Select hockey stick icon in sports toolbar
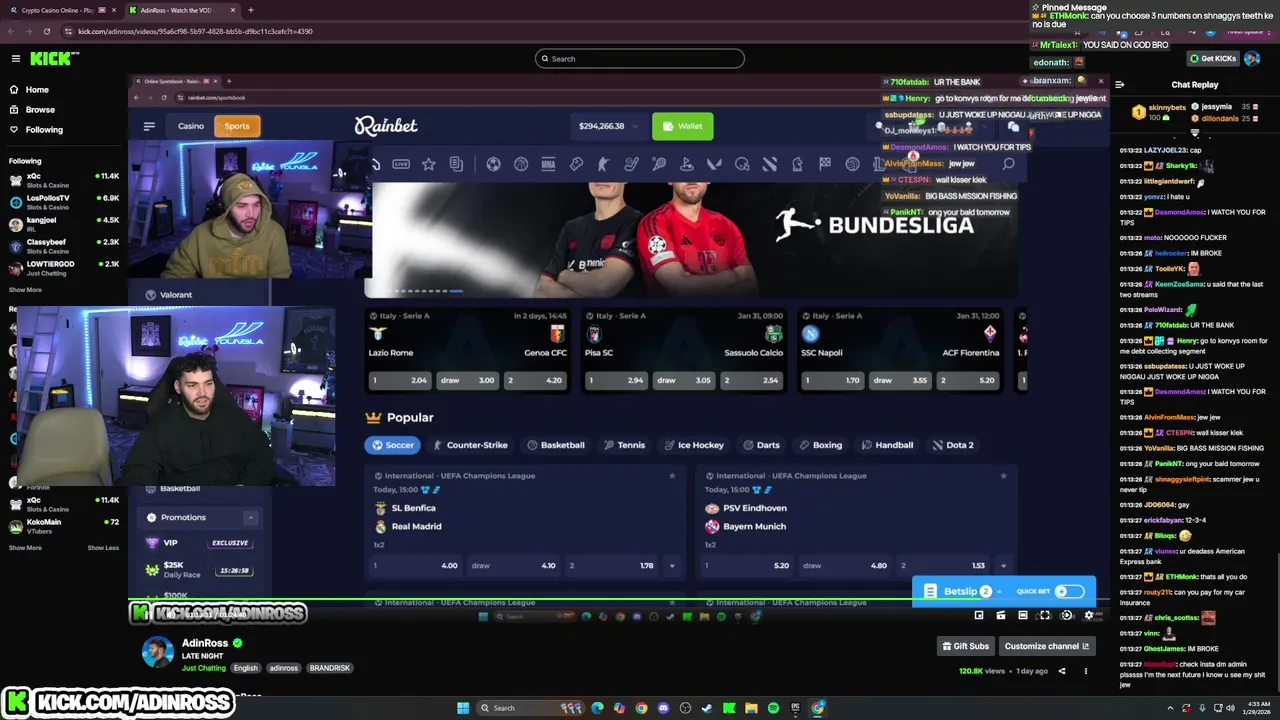This screenshot has width=1280, height=720. coord(631,164)
